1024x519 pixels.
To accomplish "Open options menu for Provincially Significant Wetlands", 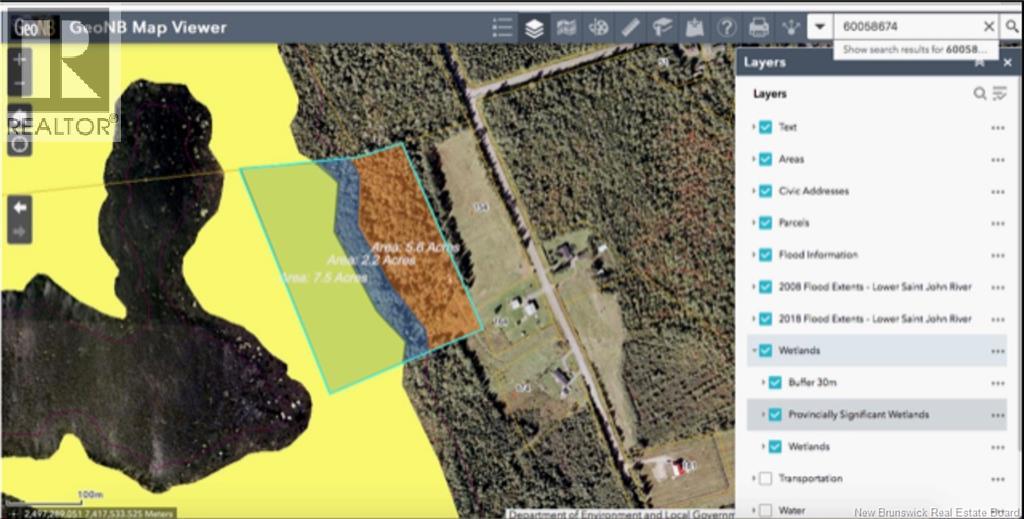I will point(997,415).
